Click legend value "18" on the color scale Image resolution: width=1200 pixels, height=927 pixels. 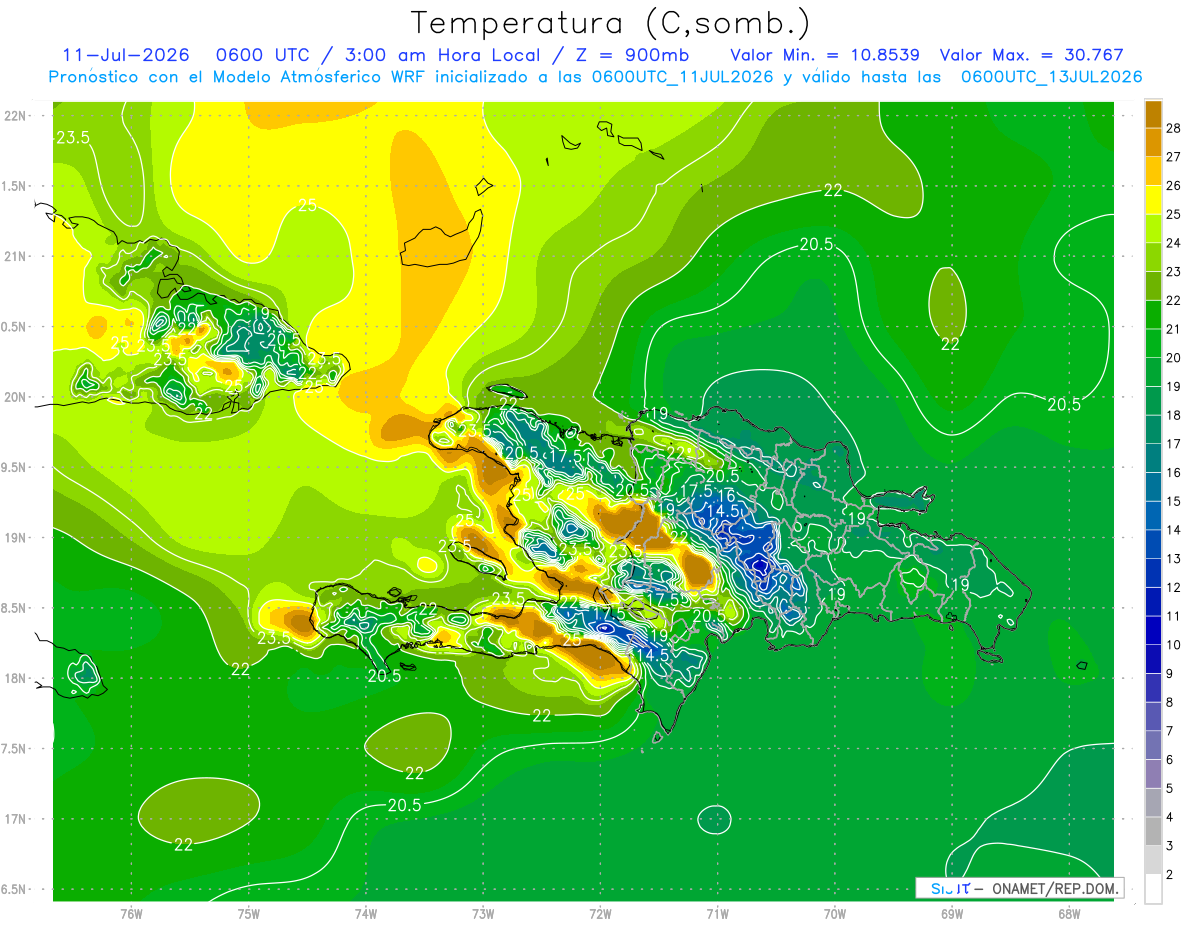coord(1175,416)
